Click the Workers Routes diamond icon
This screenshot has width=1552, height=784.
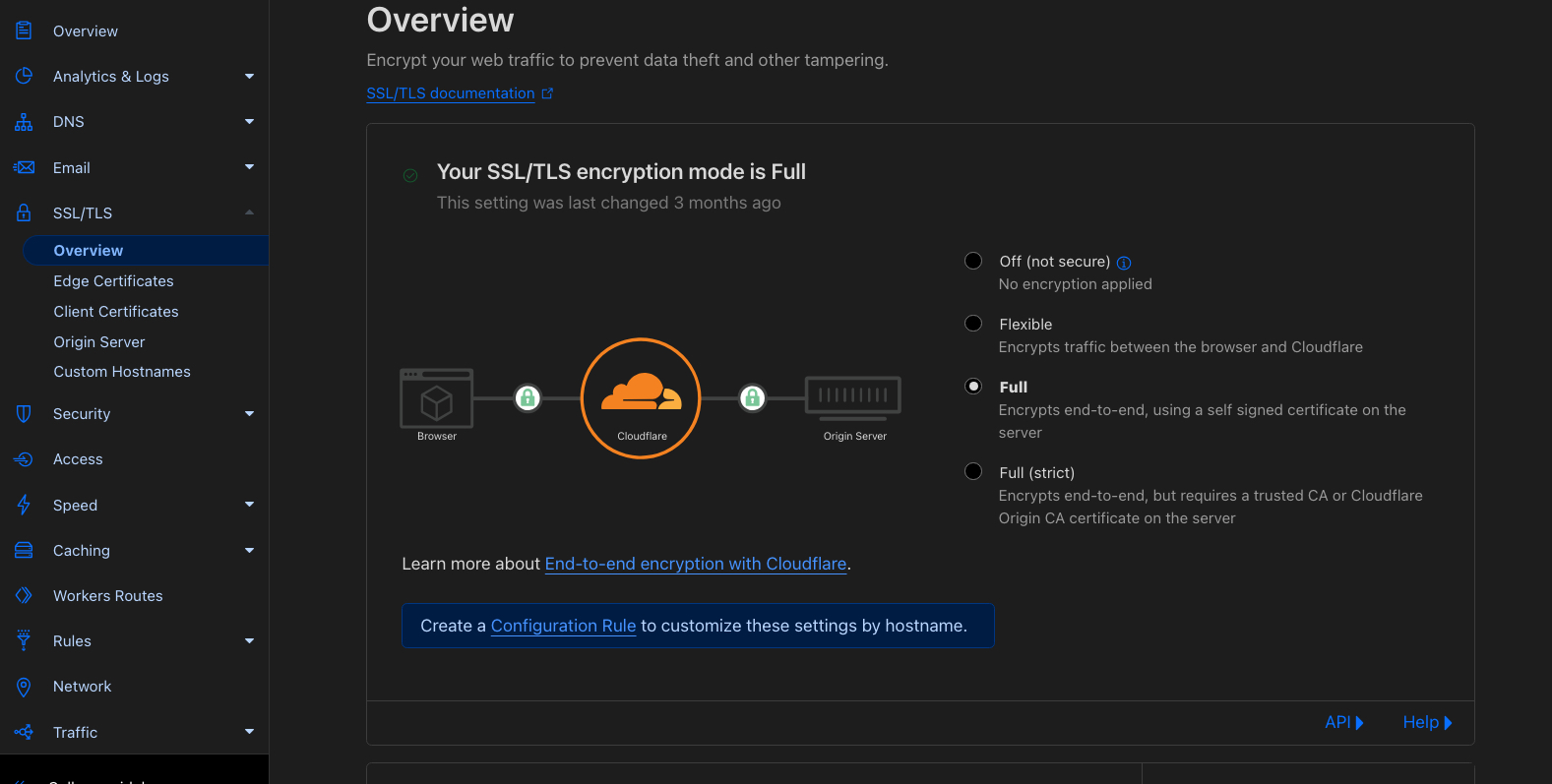[x=24, y=595]
